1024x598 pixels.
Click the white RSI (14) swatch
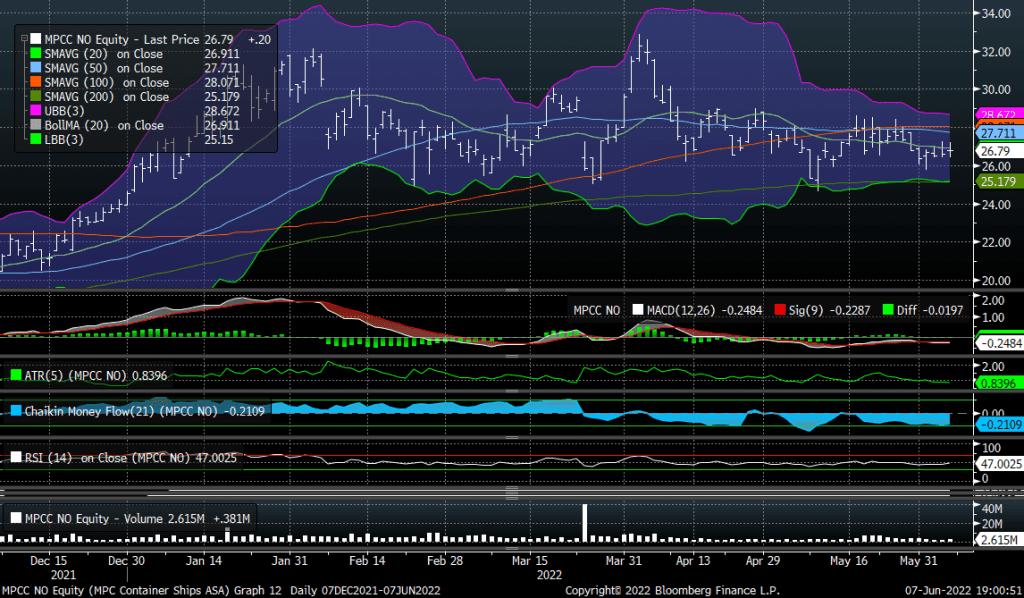[16, 458]
